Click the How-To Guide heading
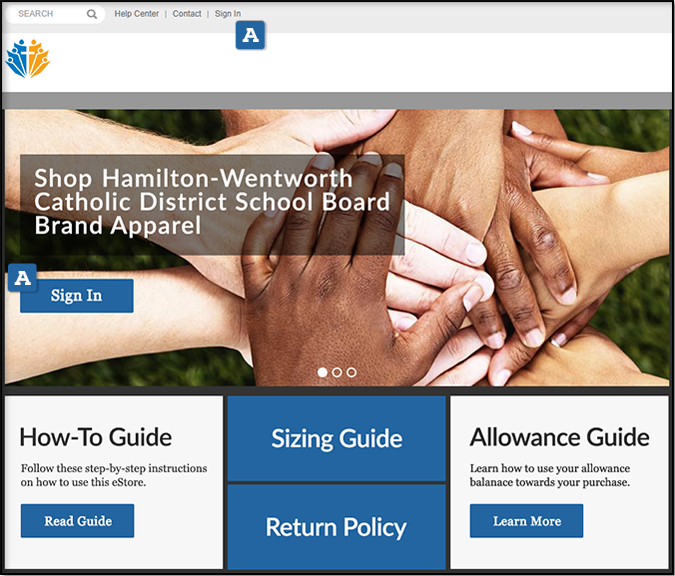Image resolution: width=675 pixels, height=576 pixels. pos(96,437)
